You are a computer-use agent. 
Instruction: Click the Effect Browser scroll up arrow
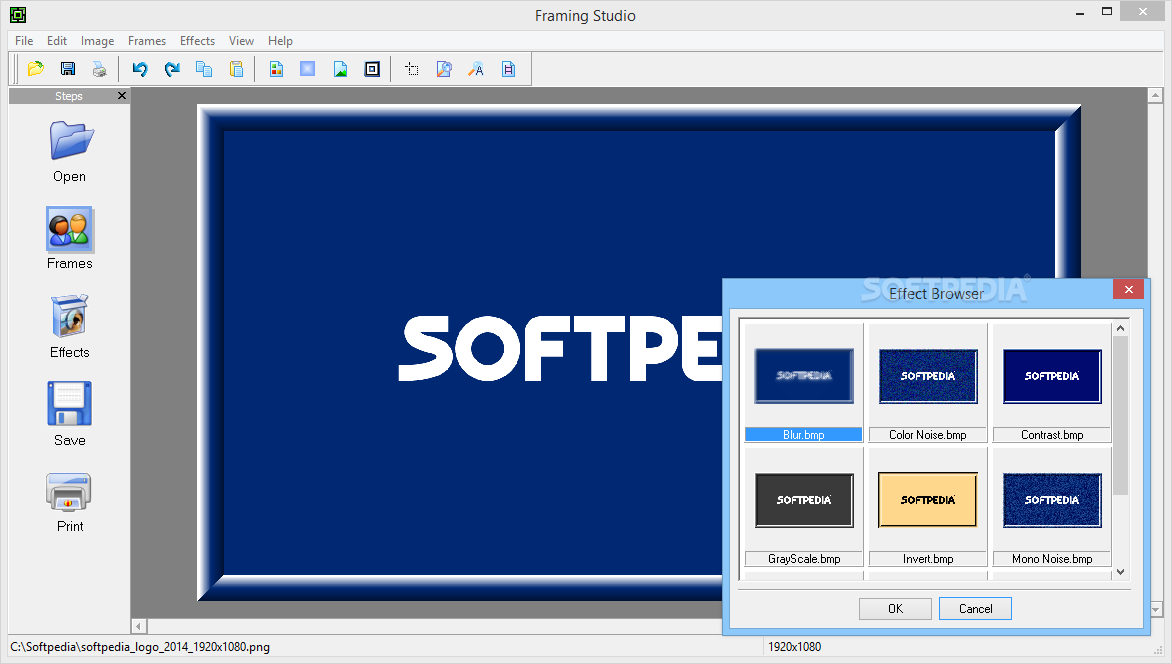click(1120, 328)
